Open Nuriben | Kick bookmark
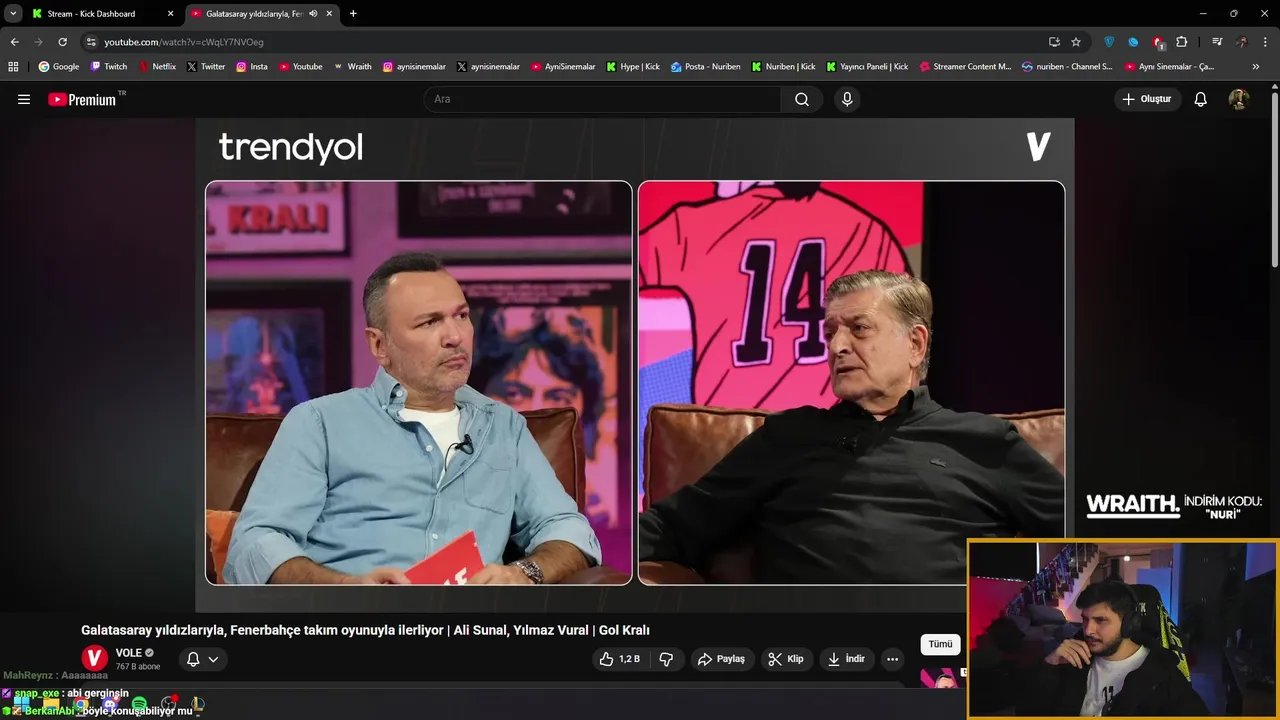Viewport: 1280px width, 720px height. [x=783, y=67]
